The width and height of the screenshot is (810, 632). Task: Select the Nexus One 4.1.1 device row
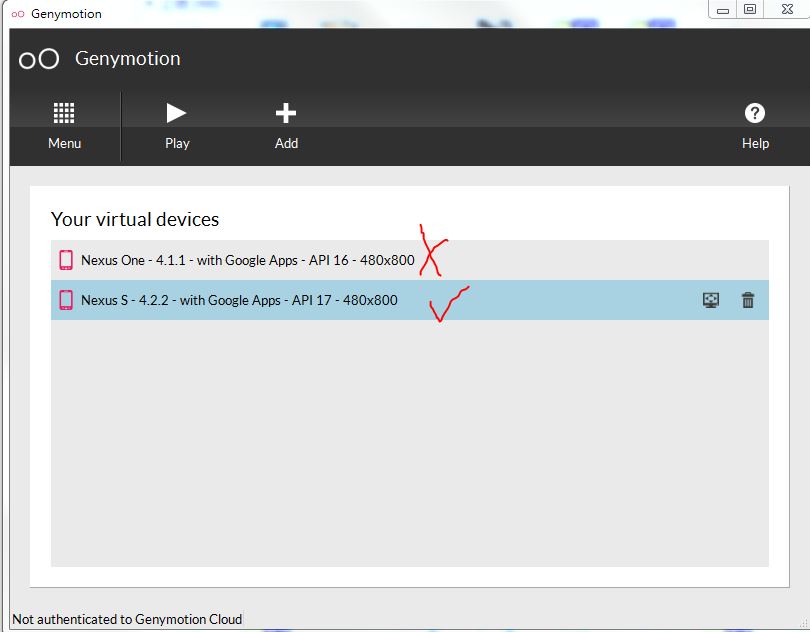(410, 260)
